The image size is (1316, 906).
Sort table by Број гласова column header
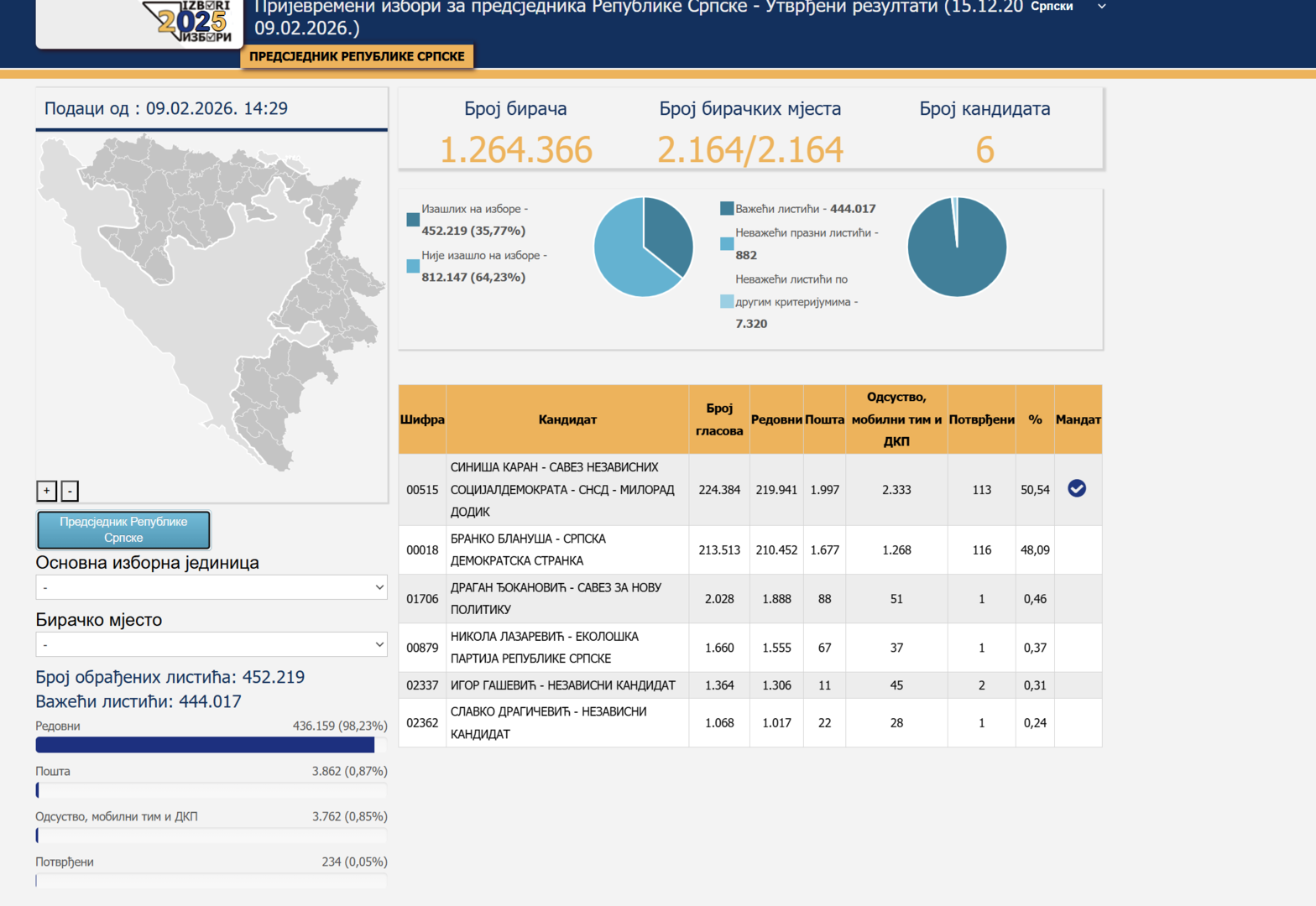pyautogui.click(x=718, y=419)
